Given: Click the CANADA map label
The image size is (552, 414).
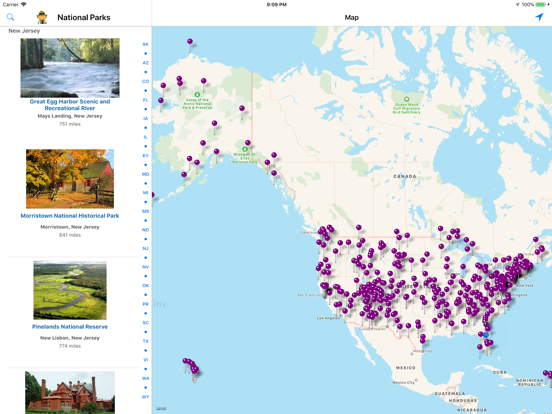Looking at the screenshot, I should [x=405, y=176].
